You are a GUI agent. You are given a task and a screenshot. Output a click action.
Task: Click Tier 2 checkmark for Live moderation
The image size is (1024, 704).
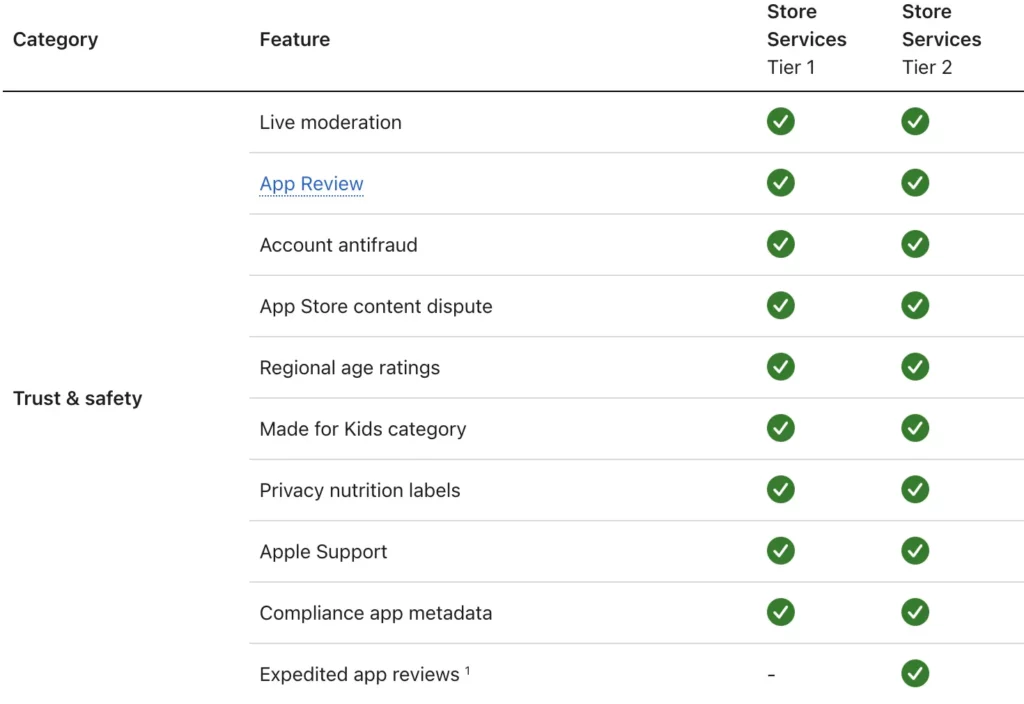[x=915, y=122]
